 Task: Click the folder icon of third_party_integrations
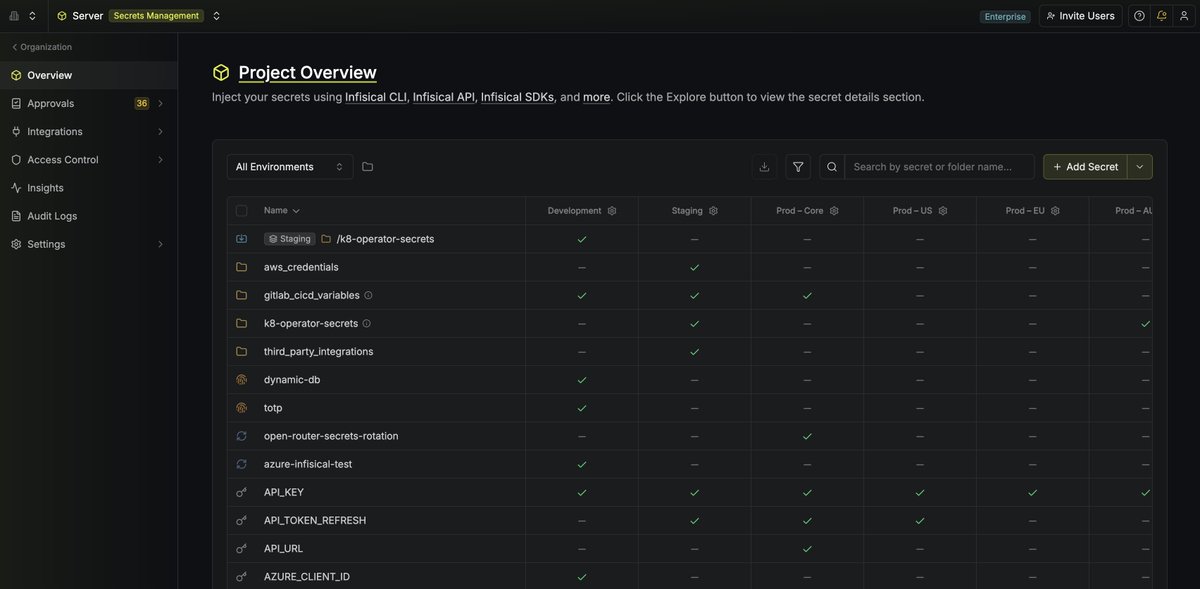point(241,351)
